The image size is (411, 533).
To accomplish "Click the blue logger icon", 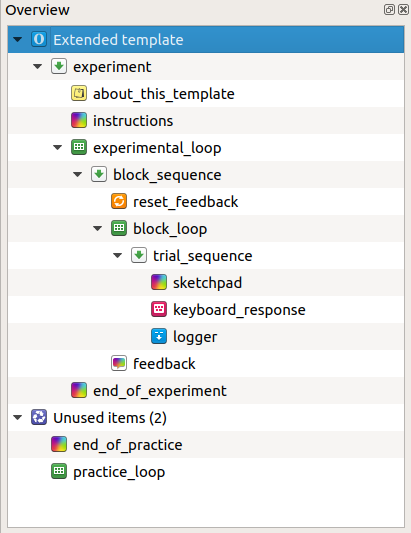I will (x=159, y=336).
